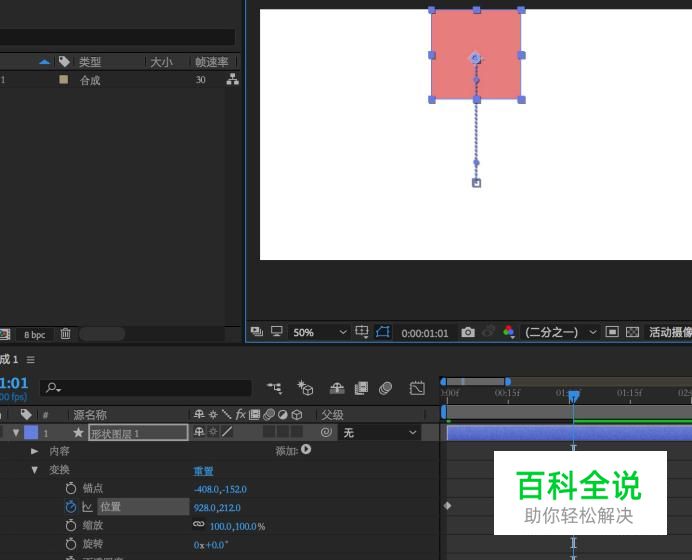Open the composition panel menu icon
This screenshot has width=692, height=560.
click(30, 360)
